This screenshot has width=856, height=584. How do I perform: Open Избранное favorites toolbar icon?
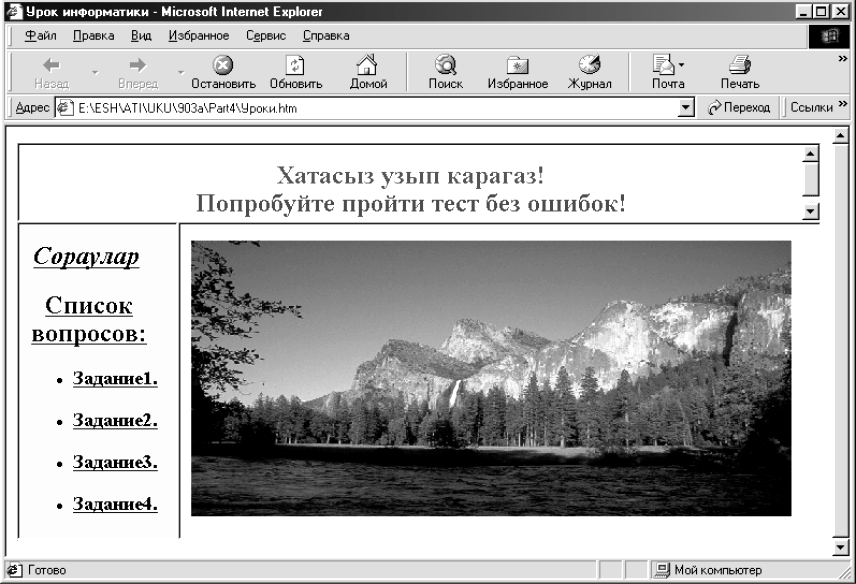coord(517,65)
